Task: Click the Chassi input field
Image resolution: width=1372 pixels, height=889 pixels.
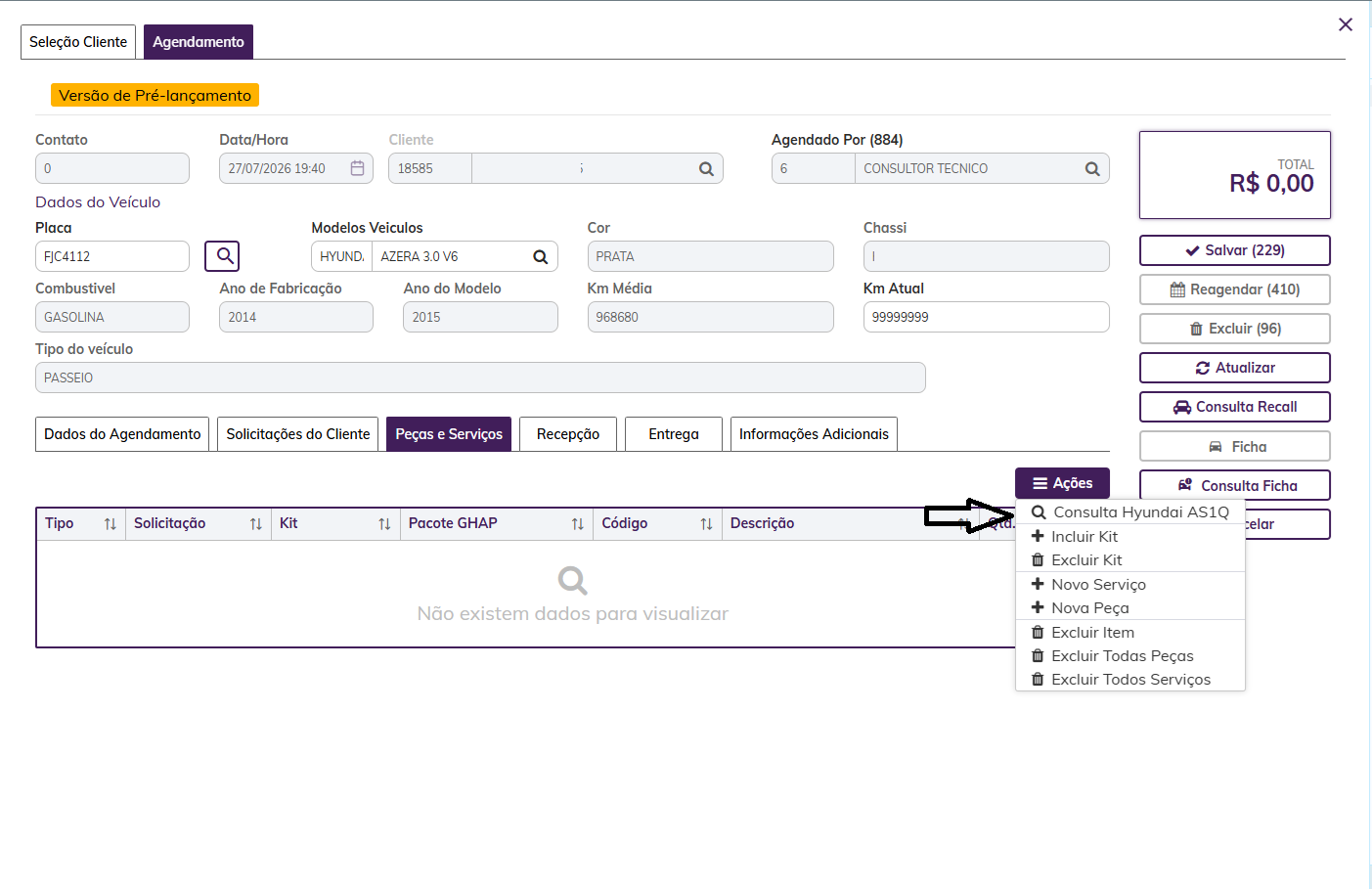Action: (986, 256)
